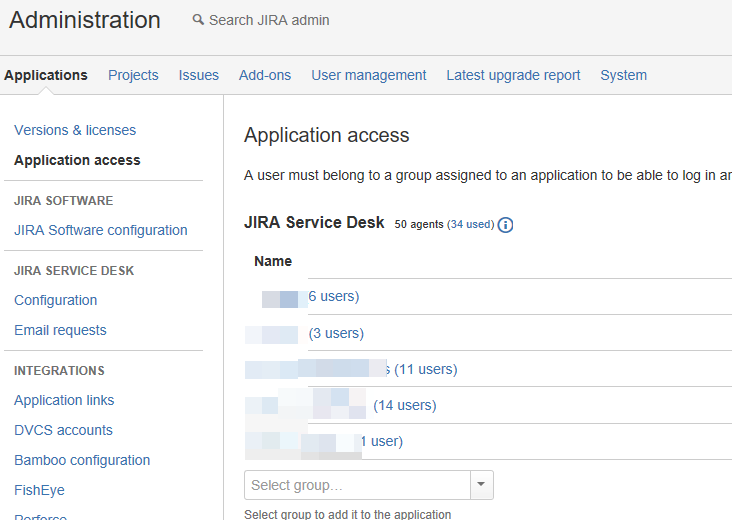The image size is (732, 520).
Task: Open Bamboo configuration link
Action: point(82,460)
